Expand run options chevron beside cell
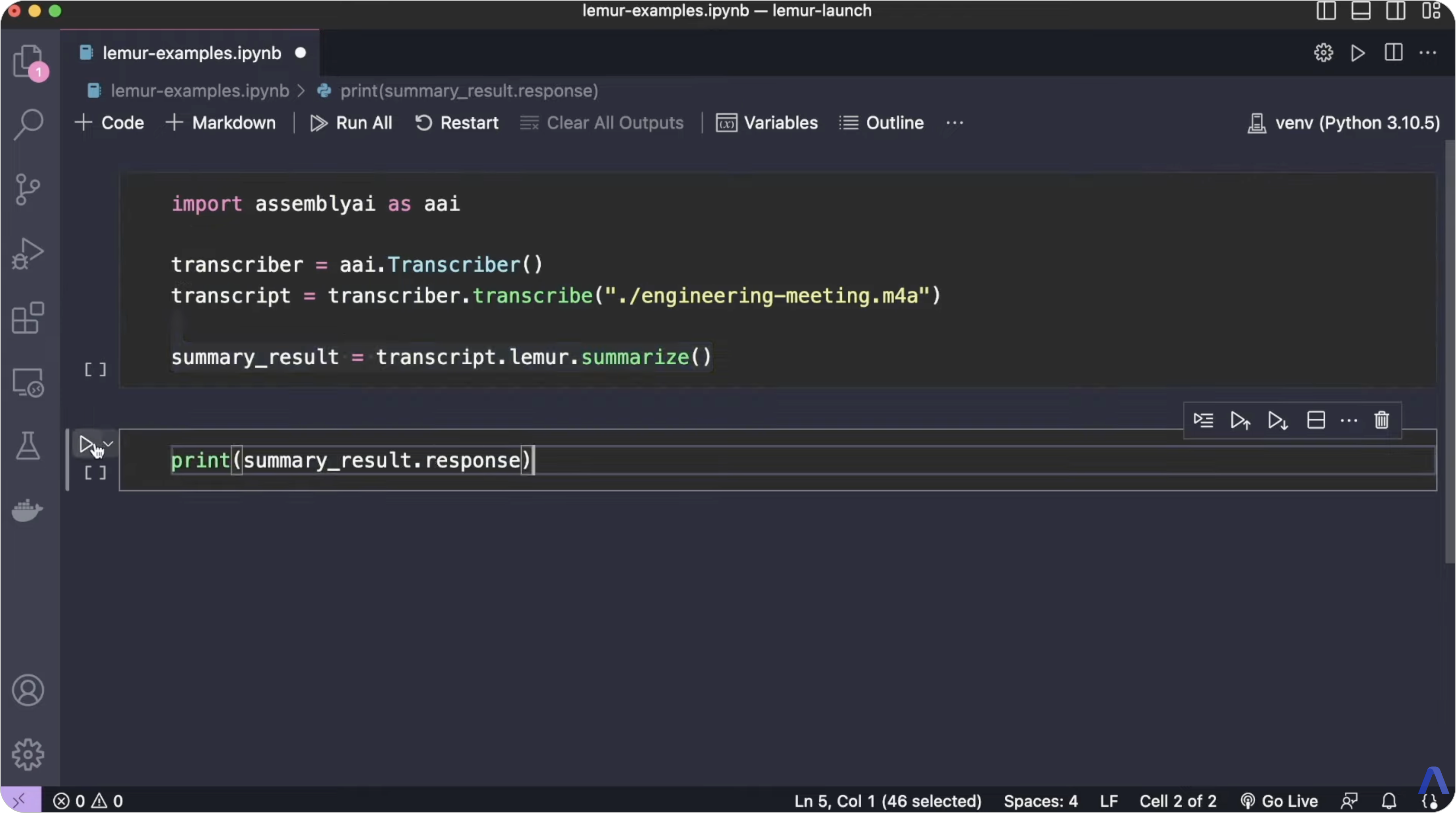 pos(109,444)
